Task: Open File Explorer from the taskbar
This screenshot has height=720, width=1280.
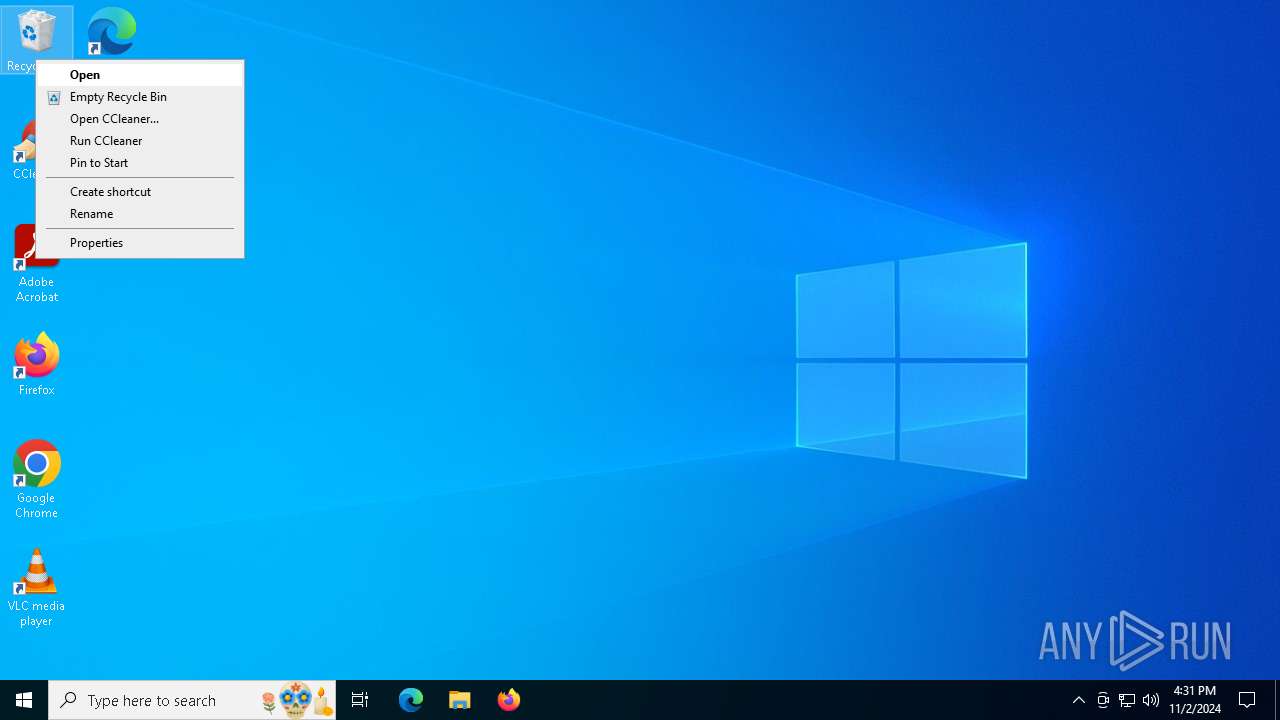Action: tap(460, 700)
